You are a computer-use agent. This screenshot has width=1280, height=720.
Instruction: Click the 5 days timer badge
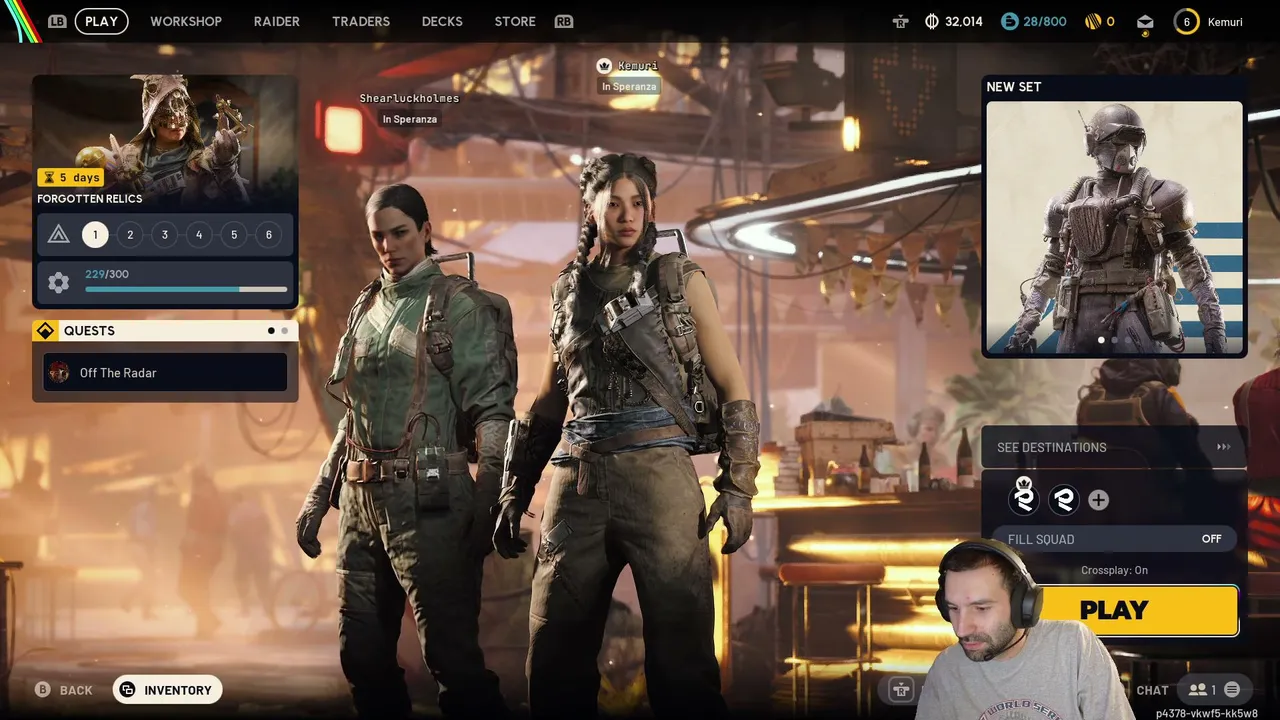pyautogui.click(x=71, y=177)
